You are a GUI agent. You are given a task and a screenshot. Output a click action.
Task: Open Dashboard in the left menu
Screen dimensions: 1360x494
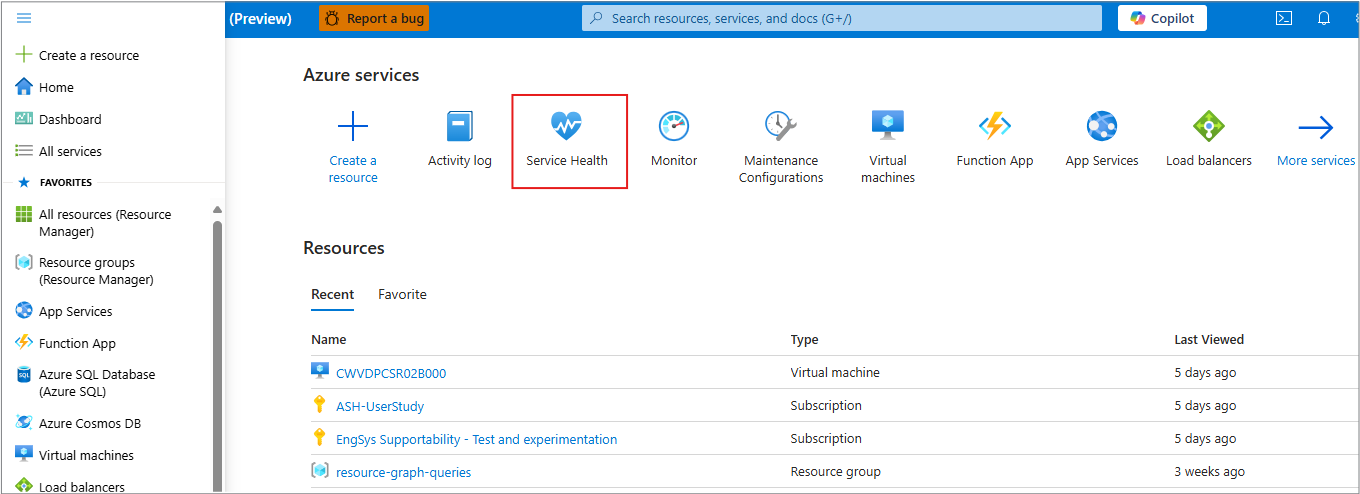point(70,119)
